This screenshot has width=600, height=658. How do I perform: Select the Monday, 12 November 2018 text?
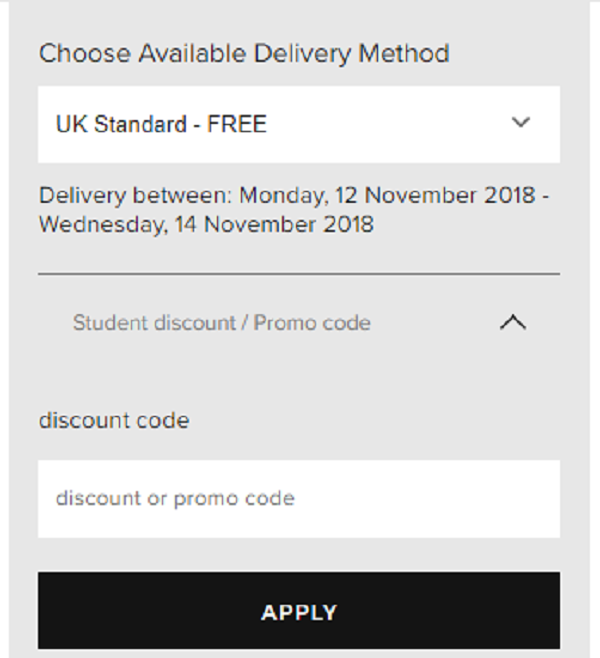[387, 196]
